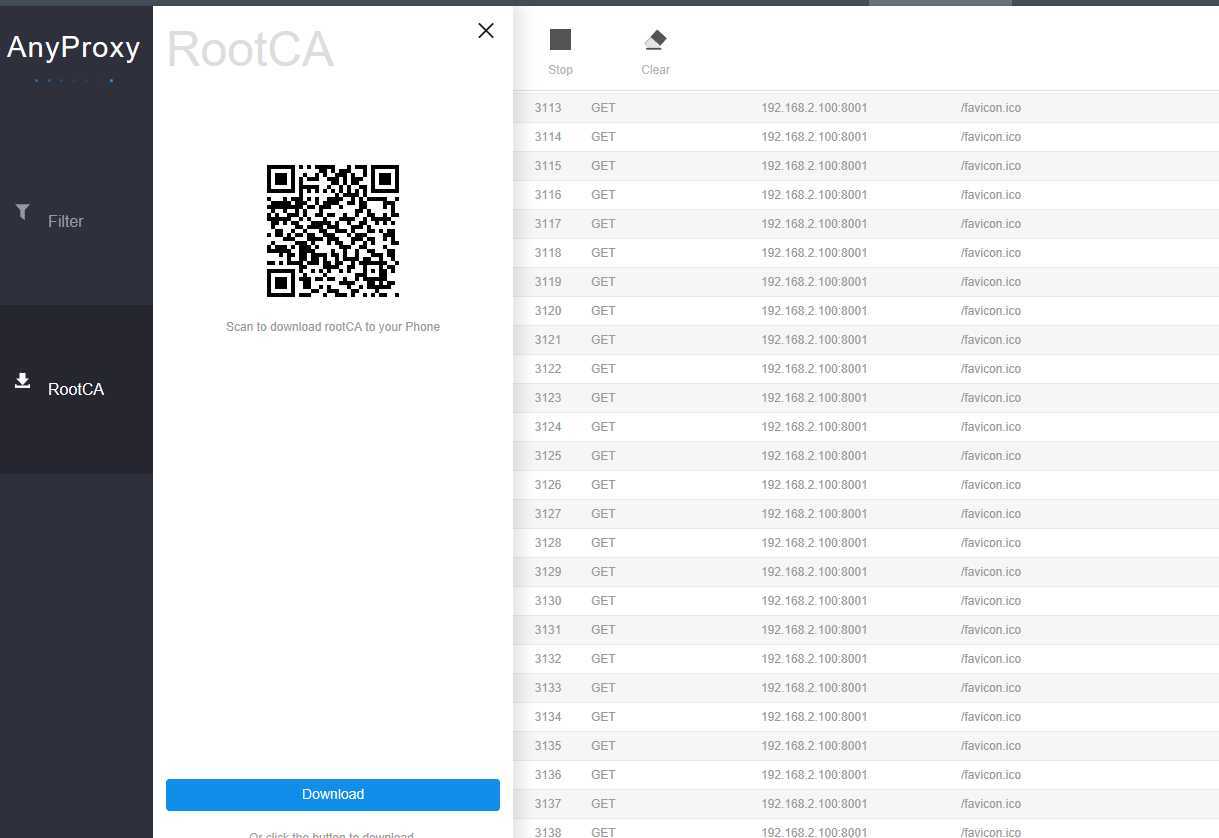
Task: Click GET method in row 3115
Action: (x=603, y=166)
